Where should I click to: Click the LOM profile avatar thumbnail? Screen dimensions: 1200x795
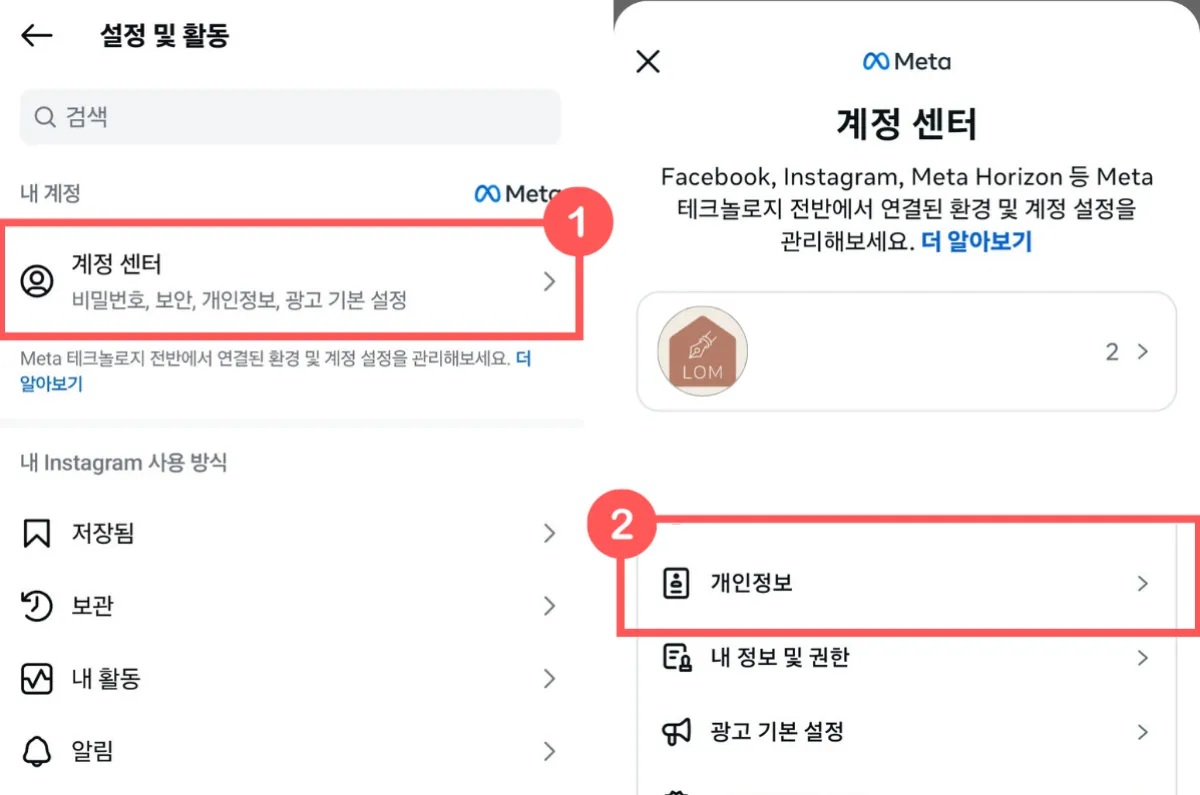[701, 352]
